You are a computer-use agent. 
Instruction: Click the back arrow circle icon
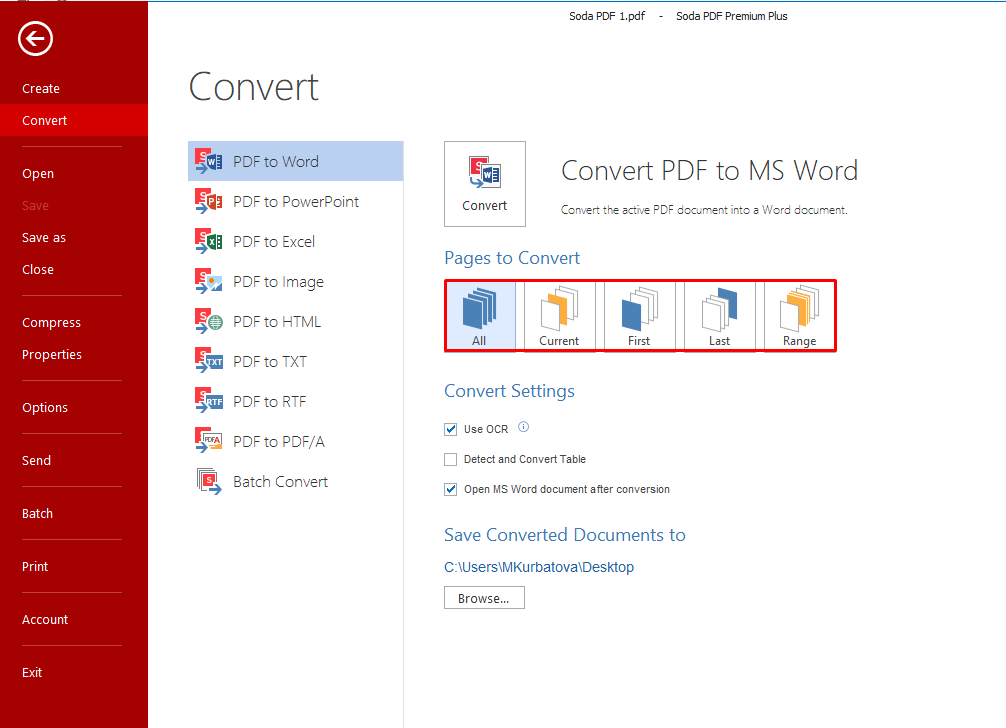35,38
